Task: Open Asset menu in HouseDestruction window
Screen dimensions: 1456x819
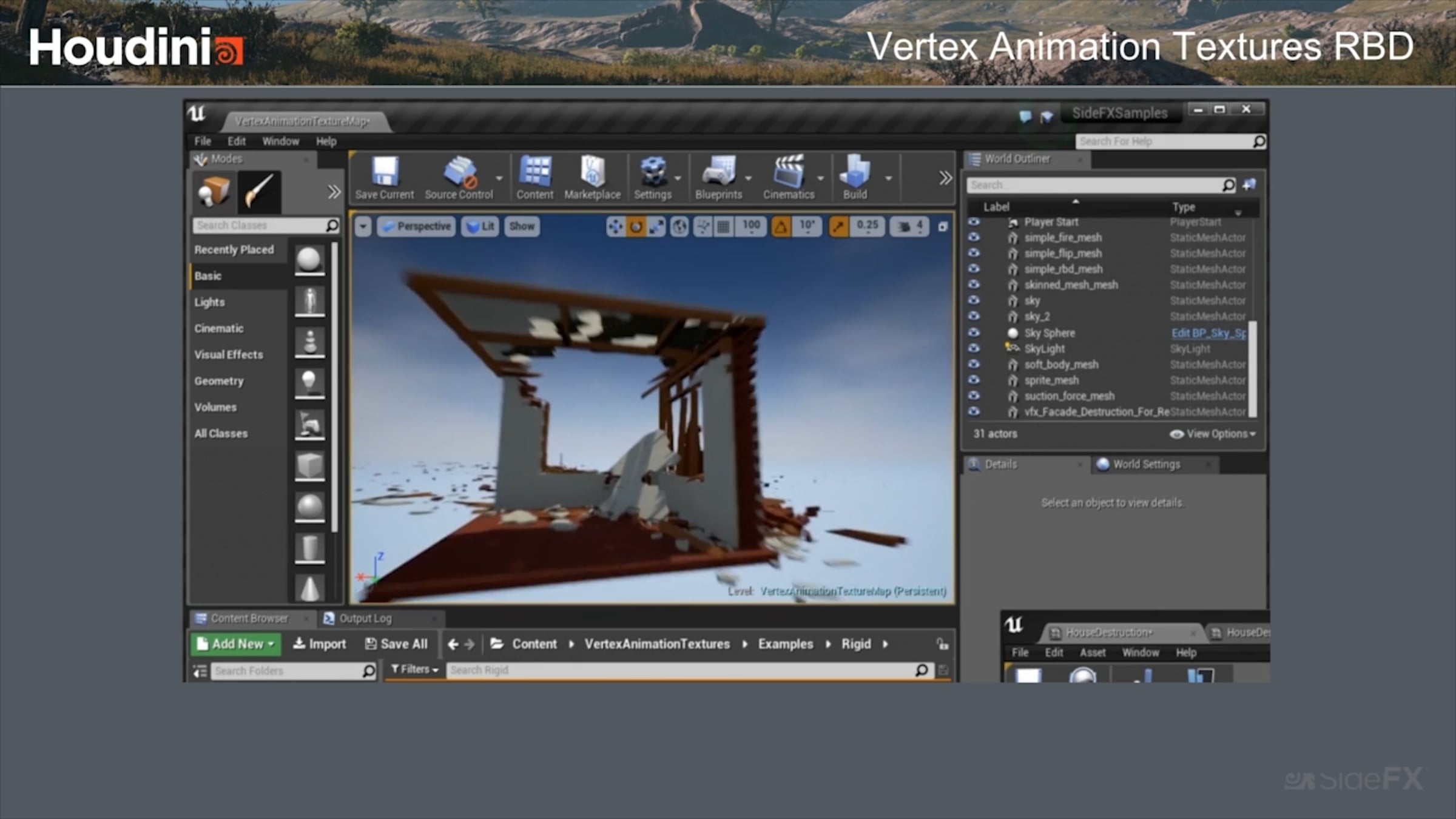Action: pyautogui.click(x=1093, y=653)
